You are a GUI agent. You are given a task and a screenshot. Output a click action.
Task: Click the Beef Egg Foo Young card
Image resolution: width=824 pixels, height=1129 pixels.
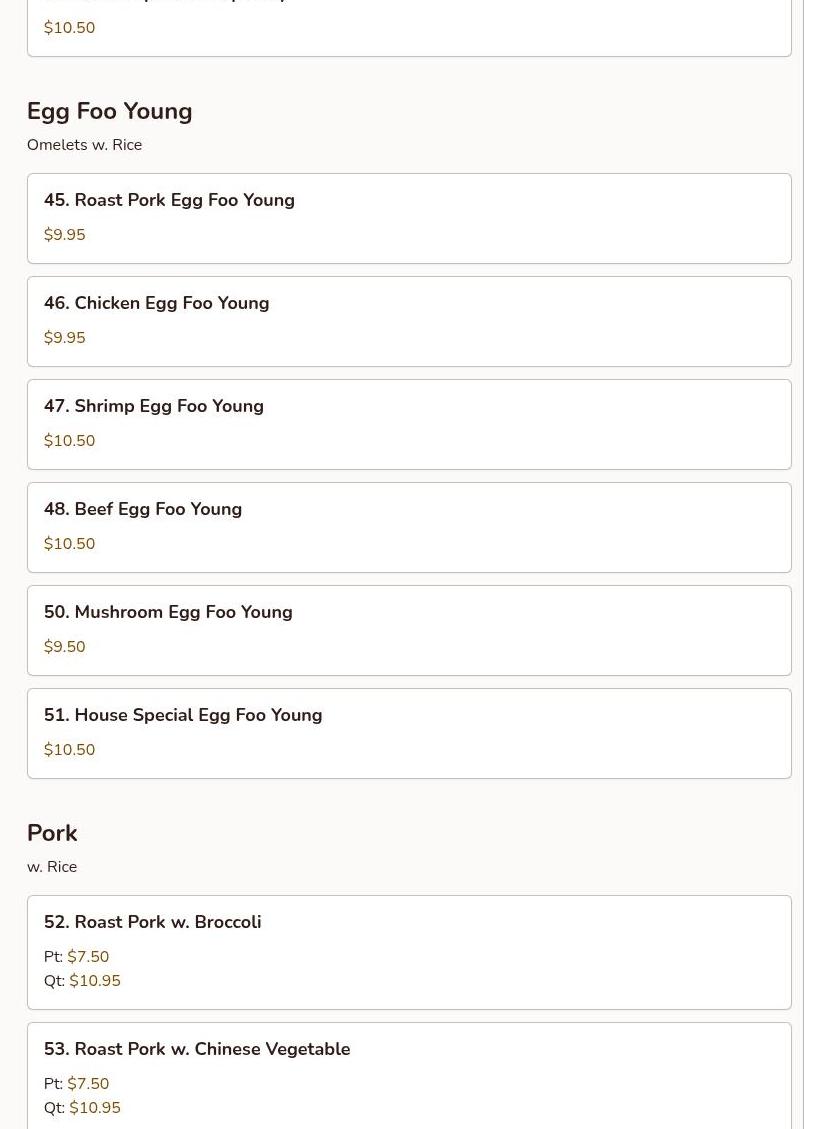tap(409, 527)
